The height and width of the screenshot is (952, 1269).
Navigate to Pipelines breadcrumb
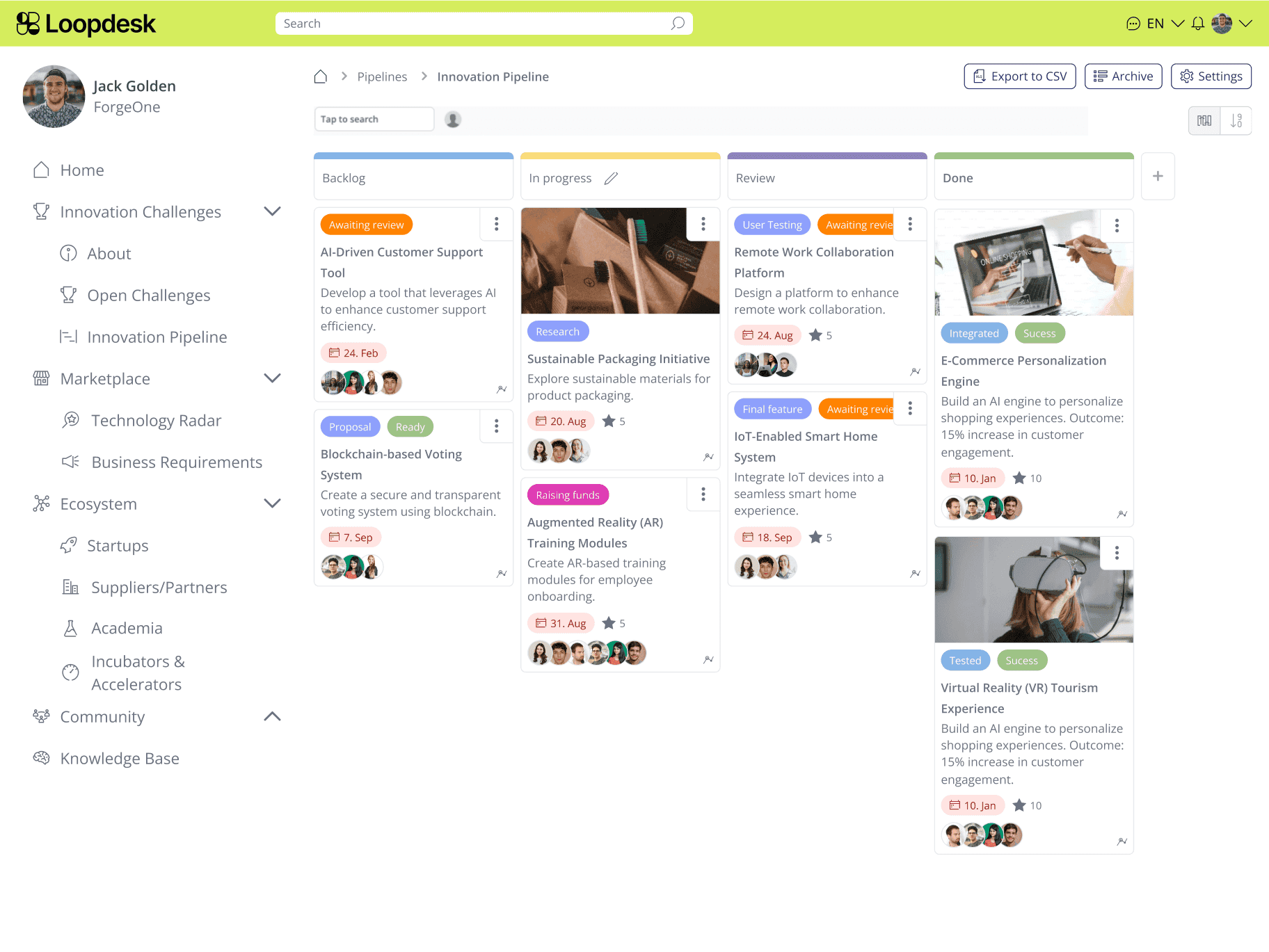click(x=382, y=76)
